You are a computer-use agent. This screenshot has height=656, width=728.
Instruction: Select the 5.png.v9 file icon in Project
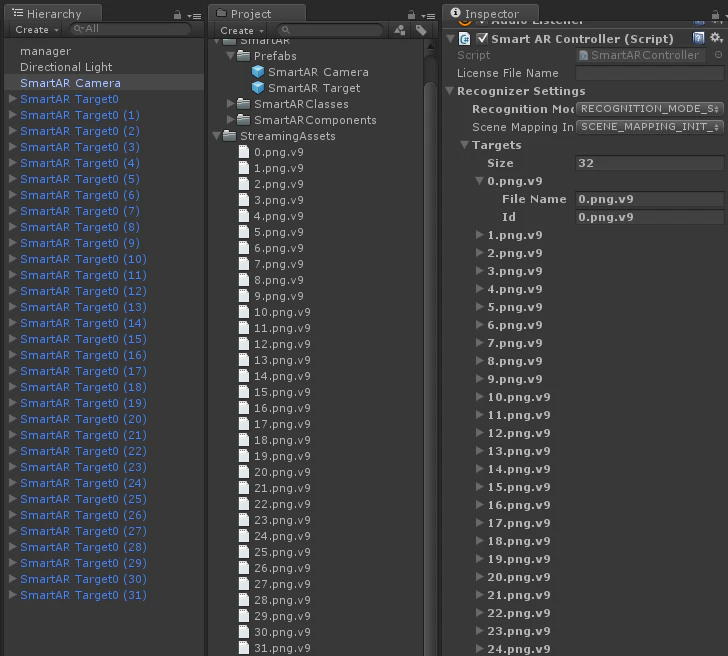244,232
